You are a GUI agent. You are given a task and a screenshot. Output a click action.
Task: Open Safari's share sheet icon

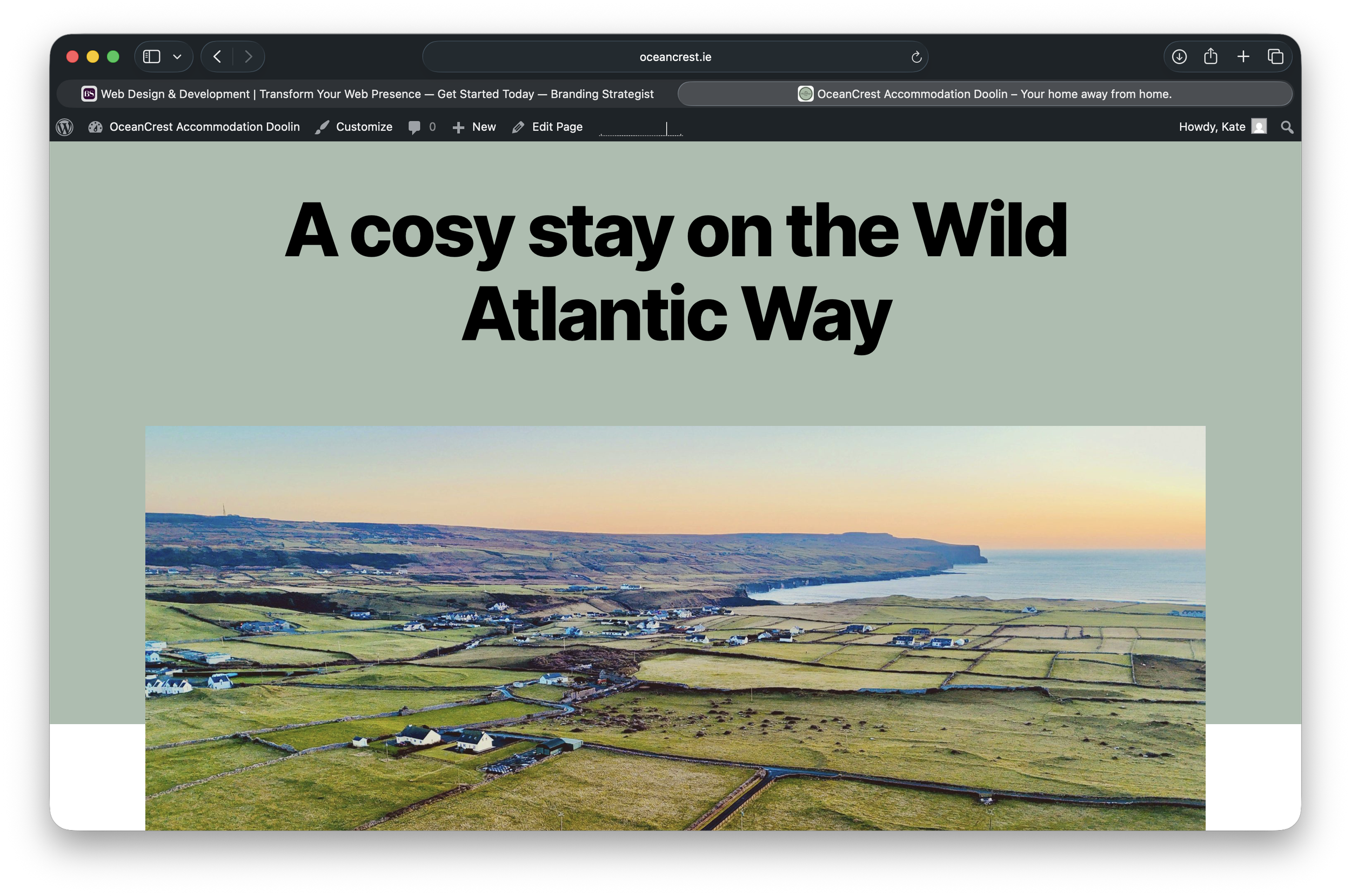[x=1210, y=57]
